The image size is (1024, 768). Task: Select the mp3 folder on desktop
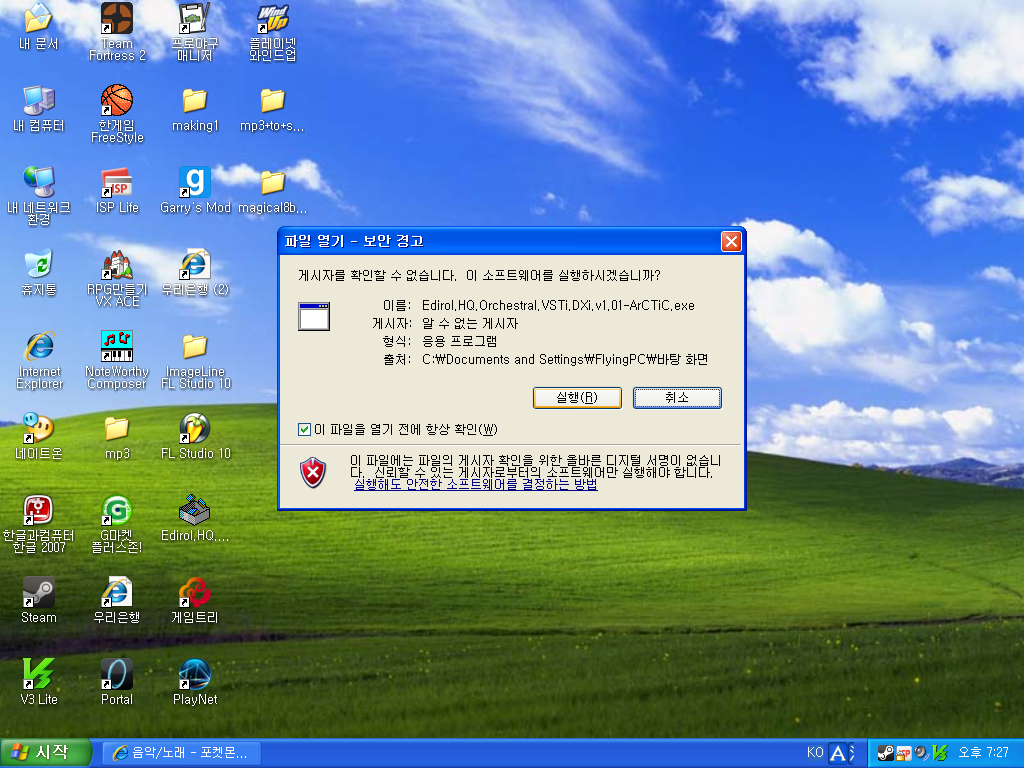[117, 436]
